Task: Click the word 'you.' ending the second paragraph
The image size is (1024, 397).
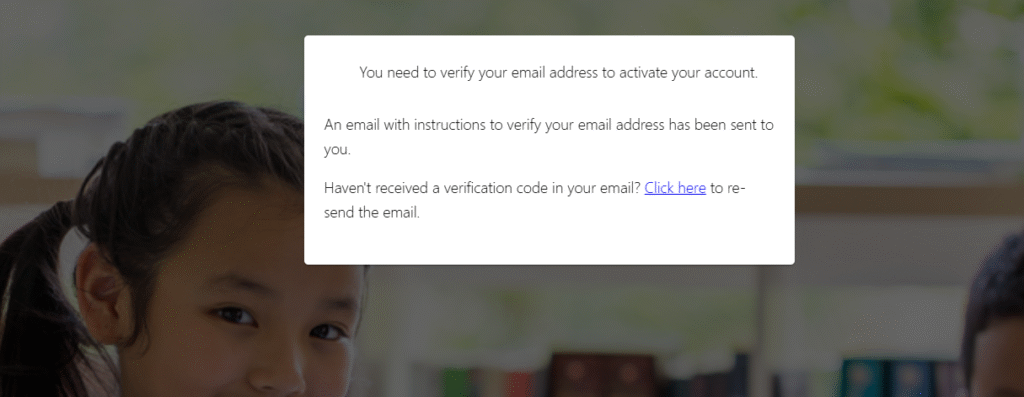Action: click(337, 150)
